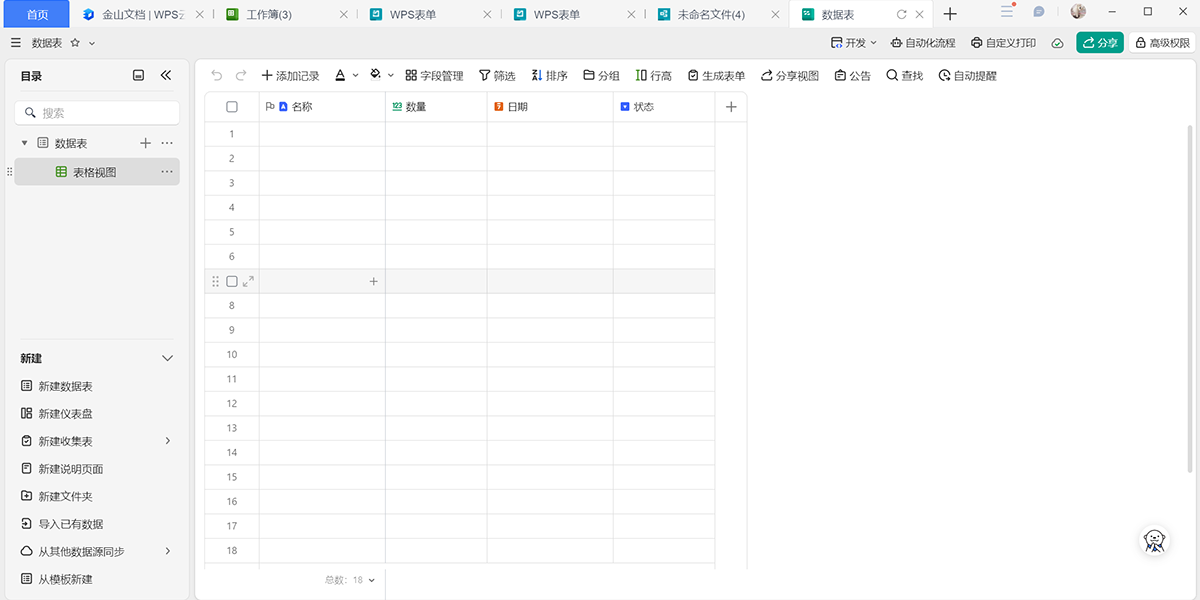Collapse the 数据表 tree node
Screen dimensions: 1200x600
25,144
